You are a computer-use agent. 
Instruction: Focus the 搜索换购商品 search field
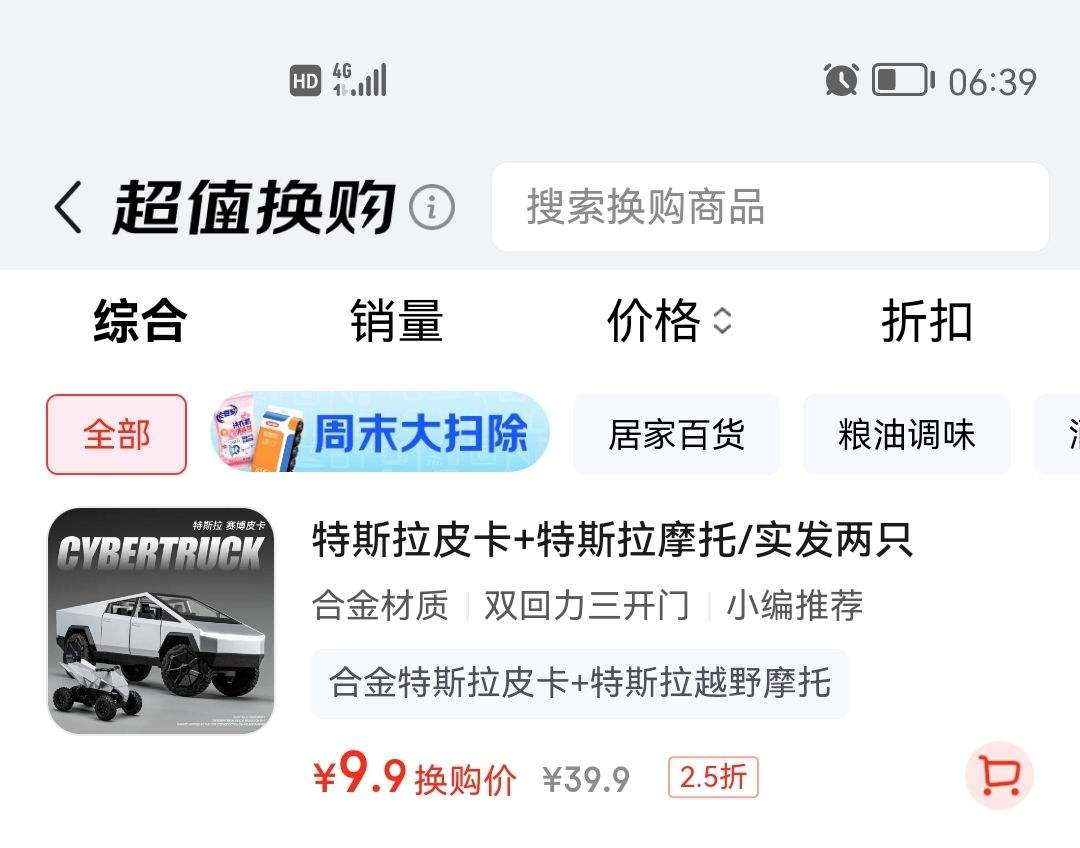tap(770, 207)
